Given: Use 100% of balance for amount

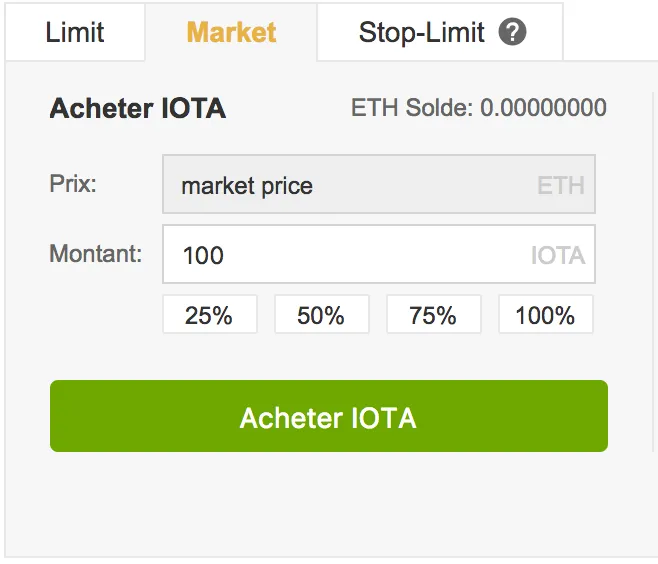Looking at the screenshot, I should tap(546, 314).
